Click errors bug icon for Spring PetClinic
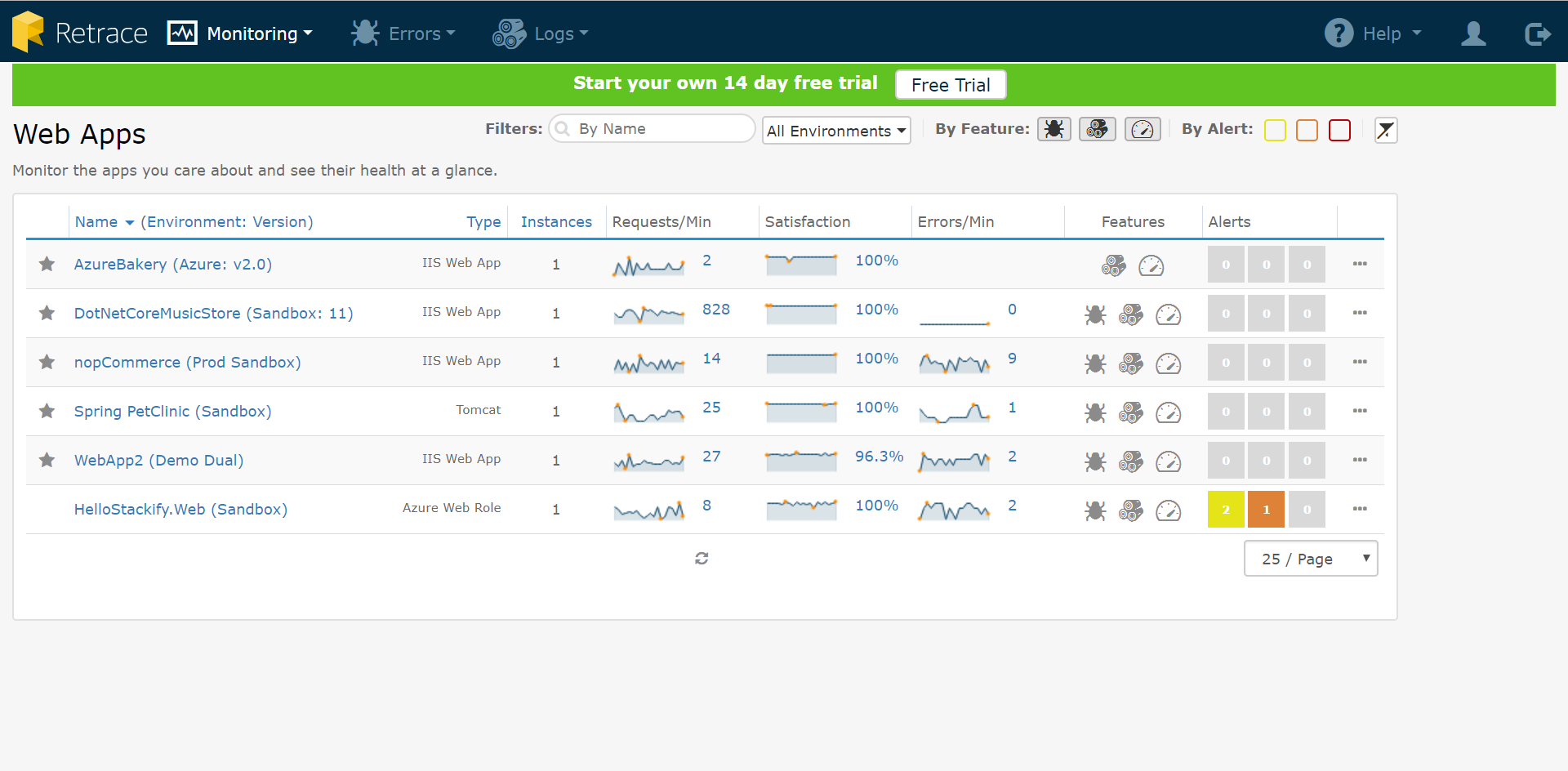The image size is (1568, 771). pos(1095,412)
